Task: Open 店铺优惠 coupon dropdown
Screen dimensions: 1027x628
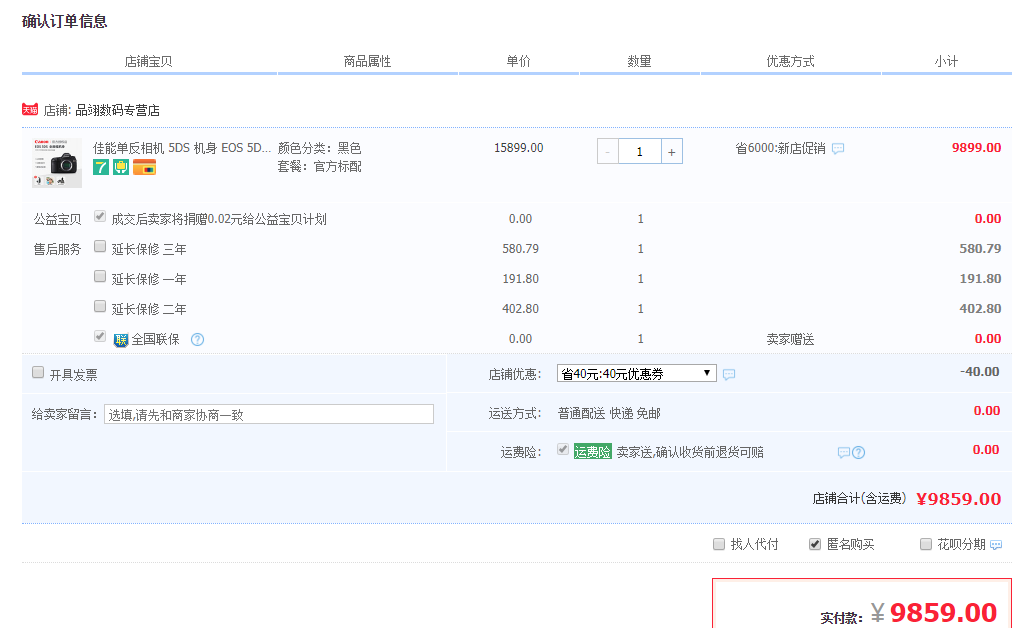Action: point(637,373)
